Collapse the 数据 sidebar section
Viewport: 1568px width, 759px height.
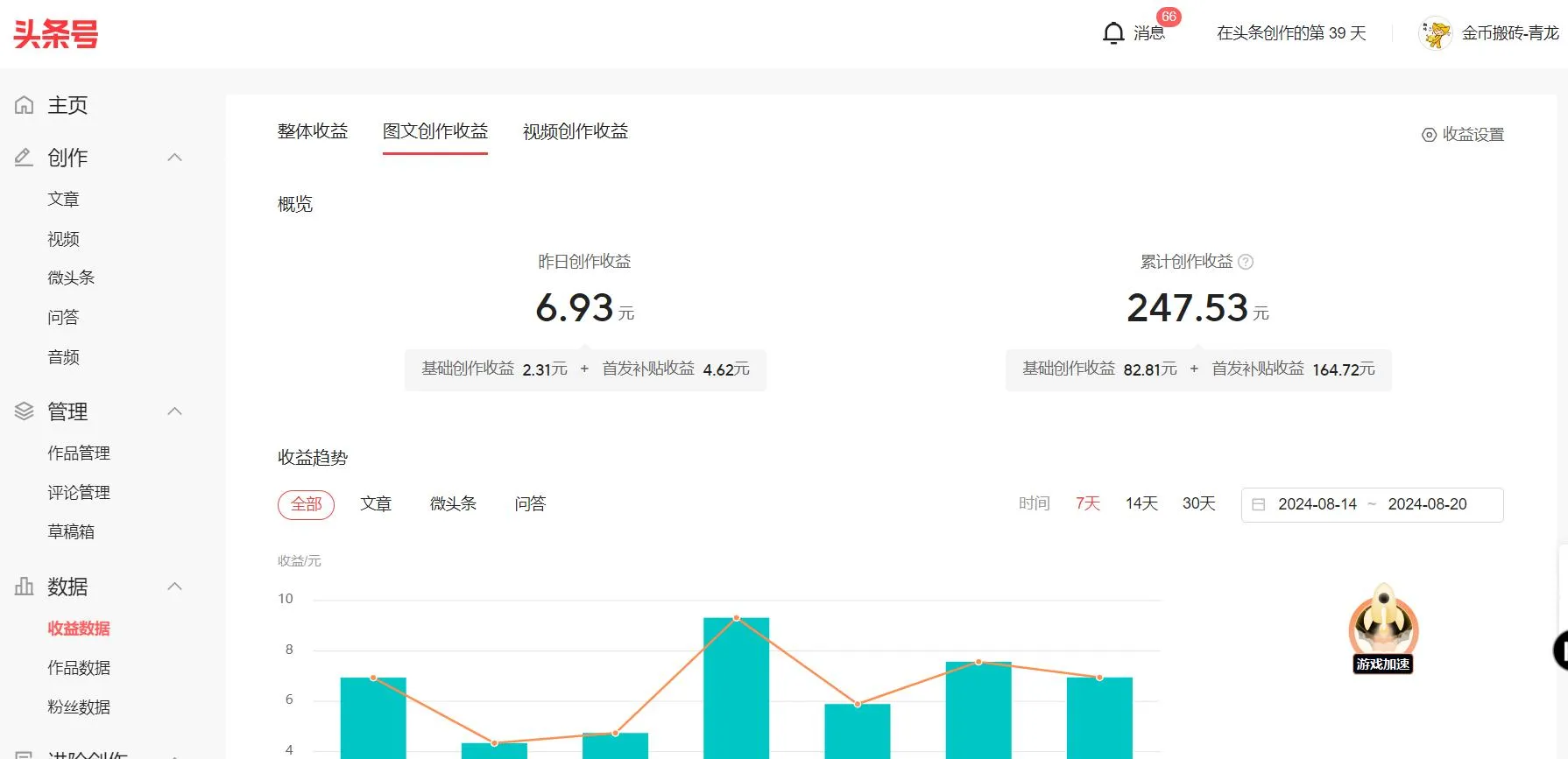(x=174, y=587)
